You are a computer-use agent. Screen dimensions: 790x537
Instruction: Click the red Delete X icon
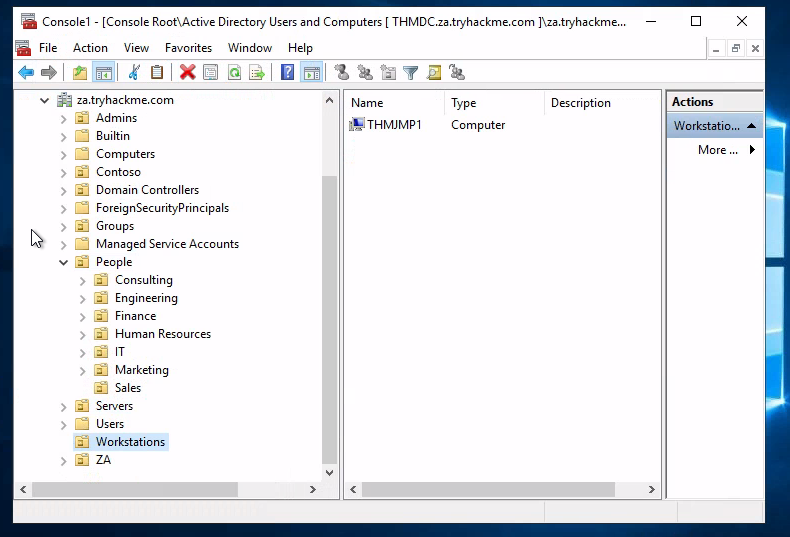tap(187, 73)
